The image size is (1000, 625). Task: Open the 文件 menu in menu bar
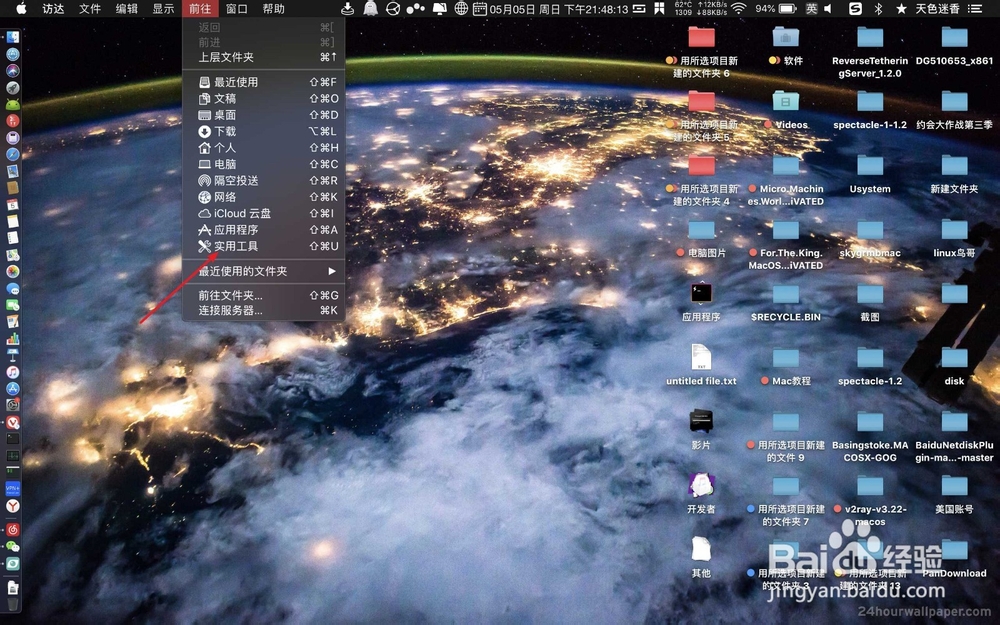pos(90,8)
